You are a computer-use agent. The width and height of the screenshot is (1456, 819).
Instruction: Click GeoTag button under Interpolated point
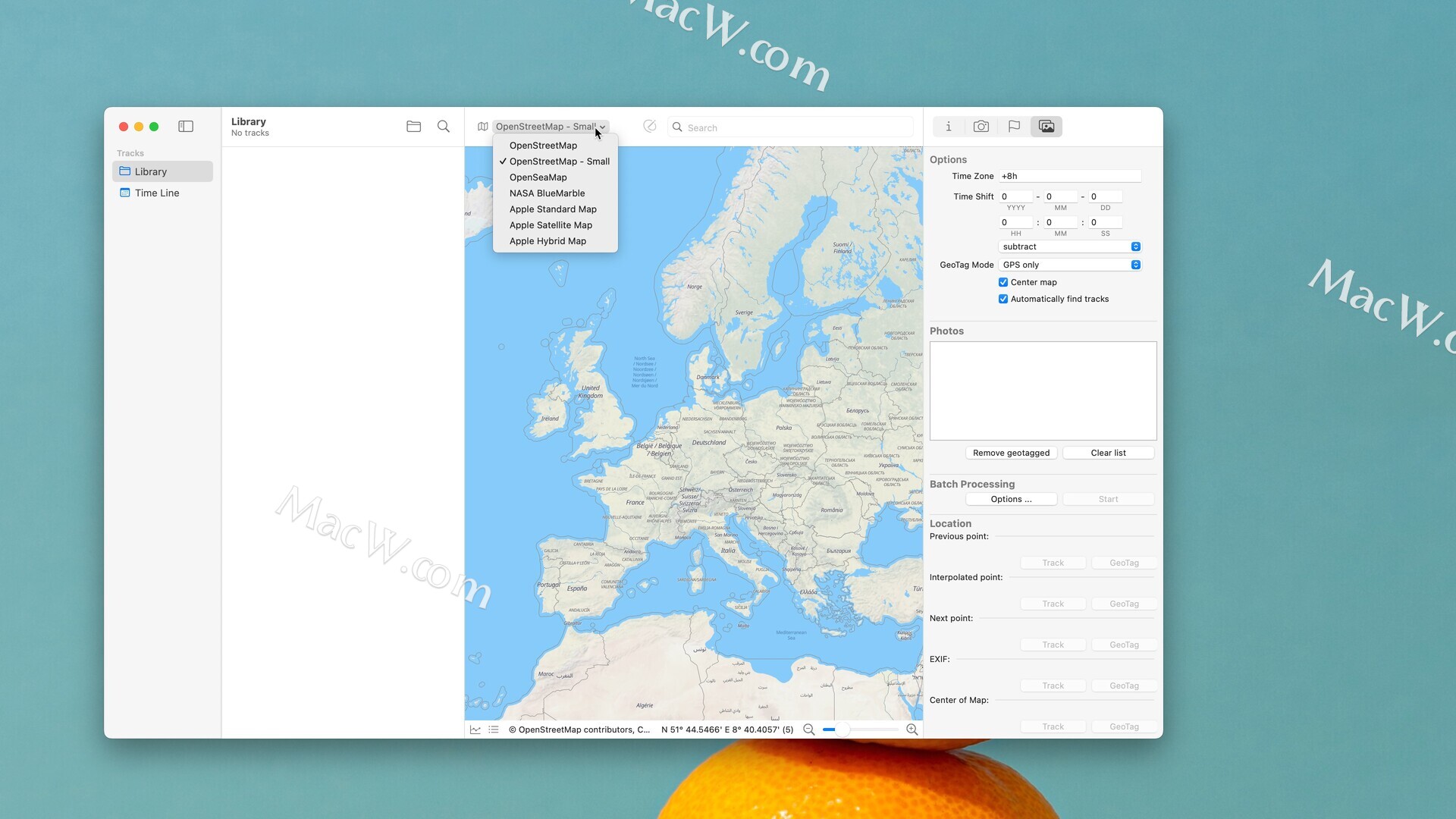click(x=1124, y=604)
